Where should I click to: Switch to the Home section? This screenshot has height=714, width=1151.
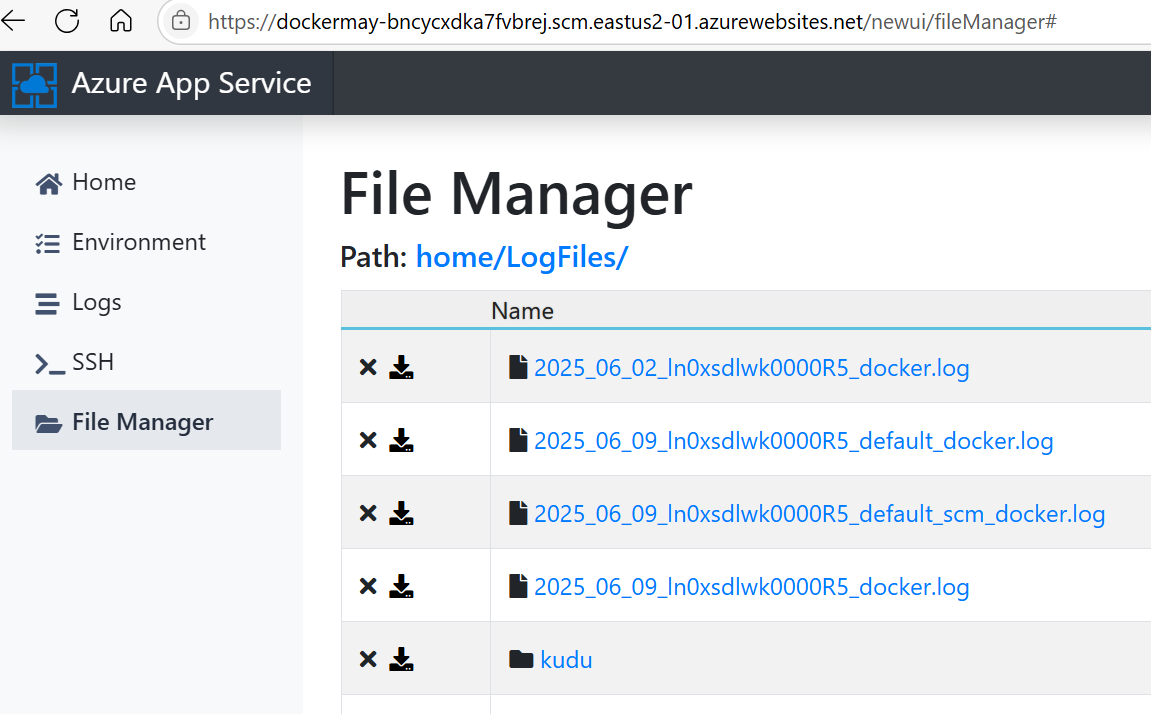coord(103,182)
